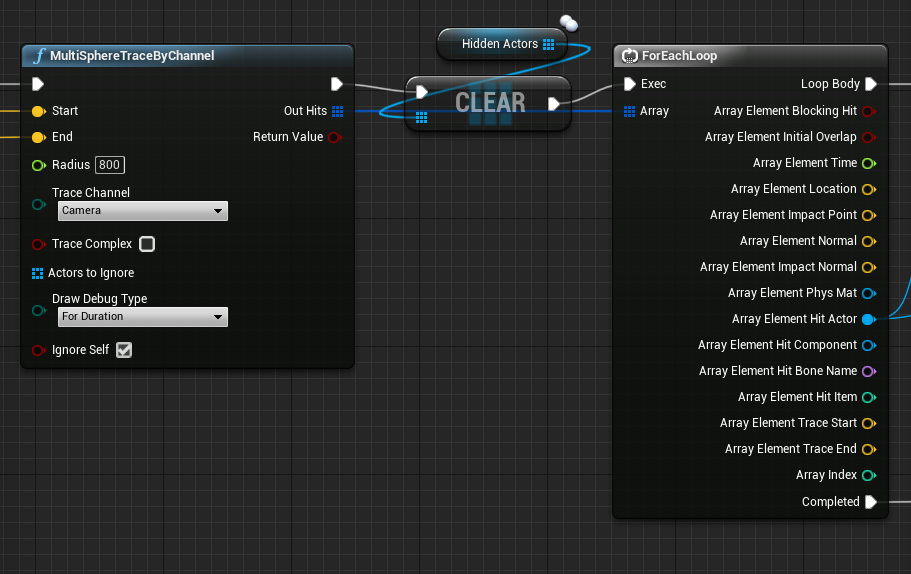Select the ForEachLoop node title bar
This screenshot has width=911, height=574.
pyautogui.click(x=750, y=56)
